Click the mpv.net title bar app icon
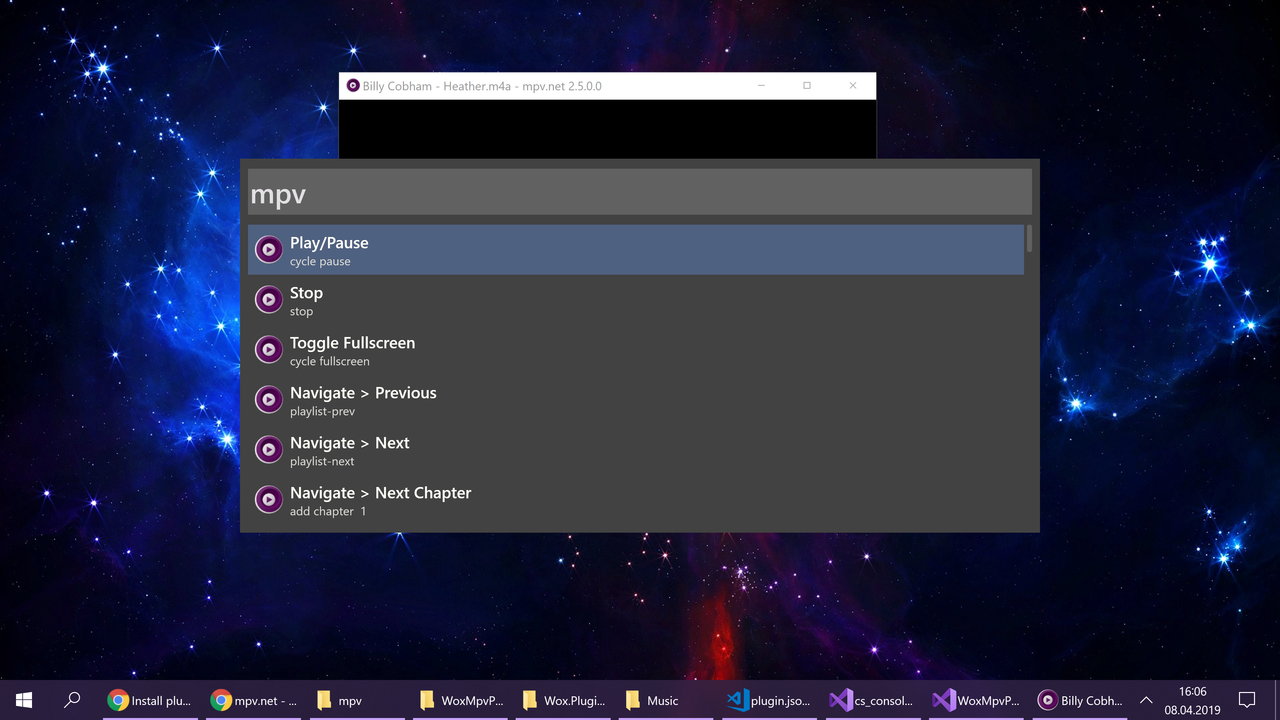This screenshot has height=720, width=1280. pyautogui.click(x=352, y=86)
